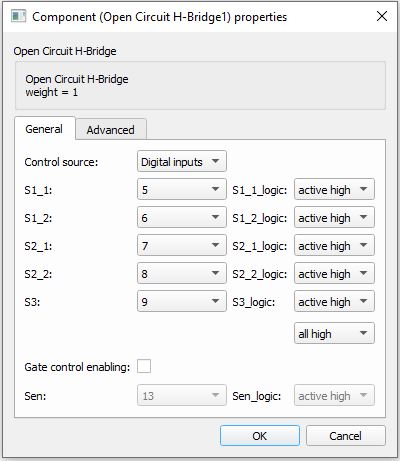The image size is (400, 461).
Task: Change the S1_1_logic active high dropdown
Action: [334, 189]
